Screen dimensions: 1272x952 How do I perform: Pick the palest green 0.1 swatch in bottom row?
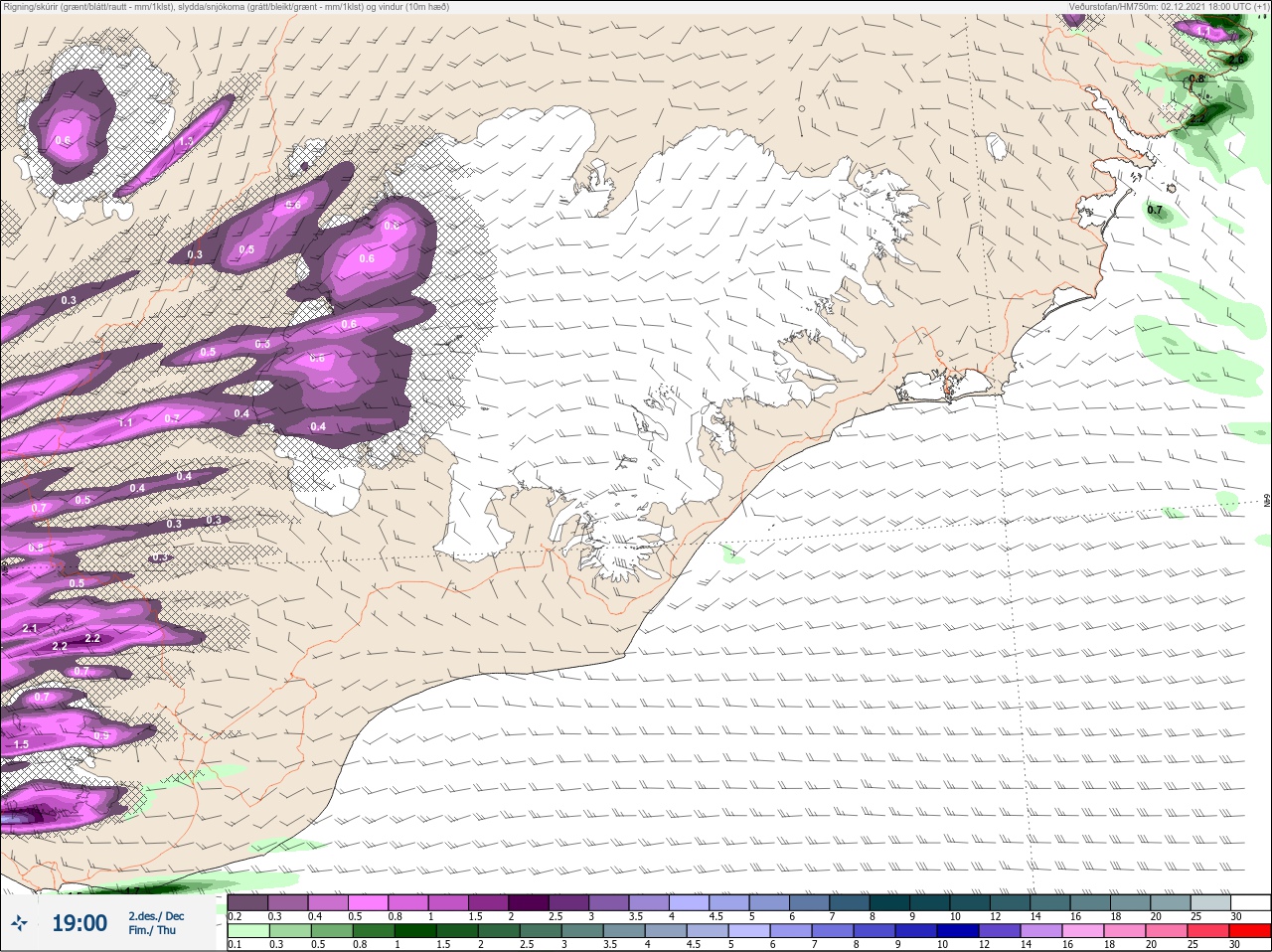[x=247, y=931]
